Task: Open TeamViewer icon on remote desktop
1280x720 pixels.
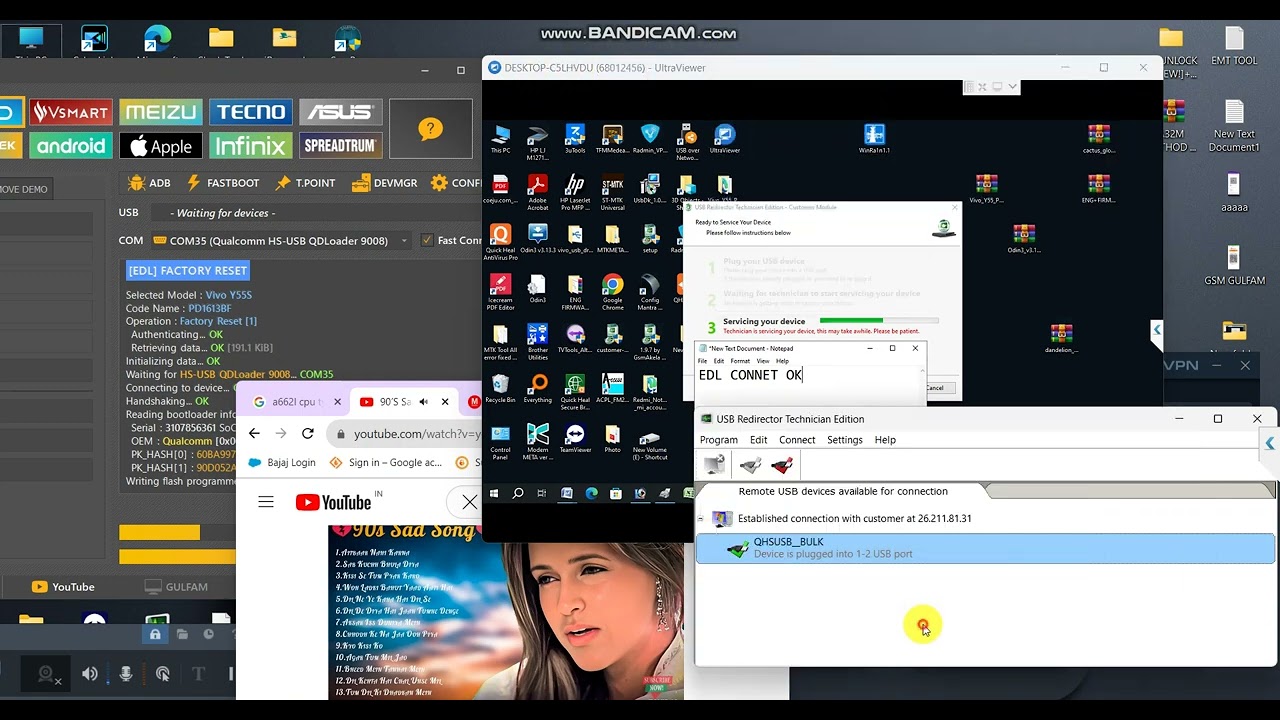Action: click(x=575, y=439)
